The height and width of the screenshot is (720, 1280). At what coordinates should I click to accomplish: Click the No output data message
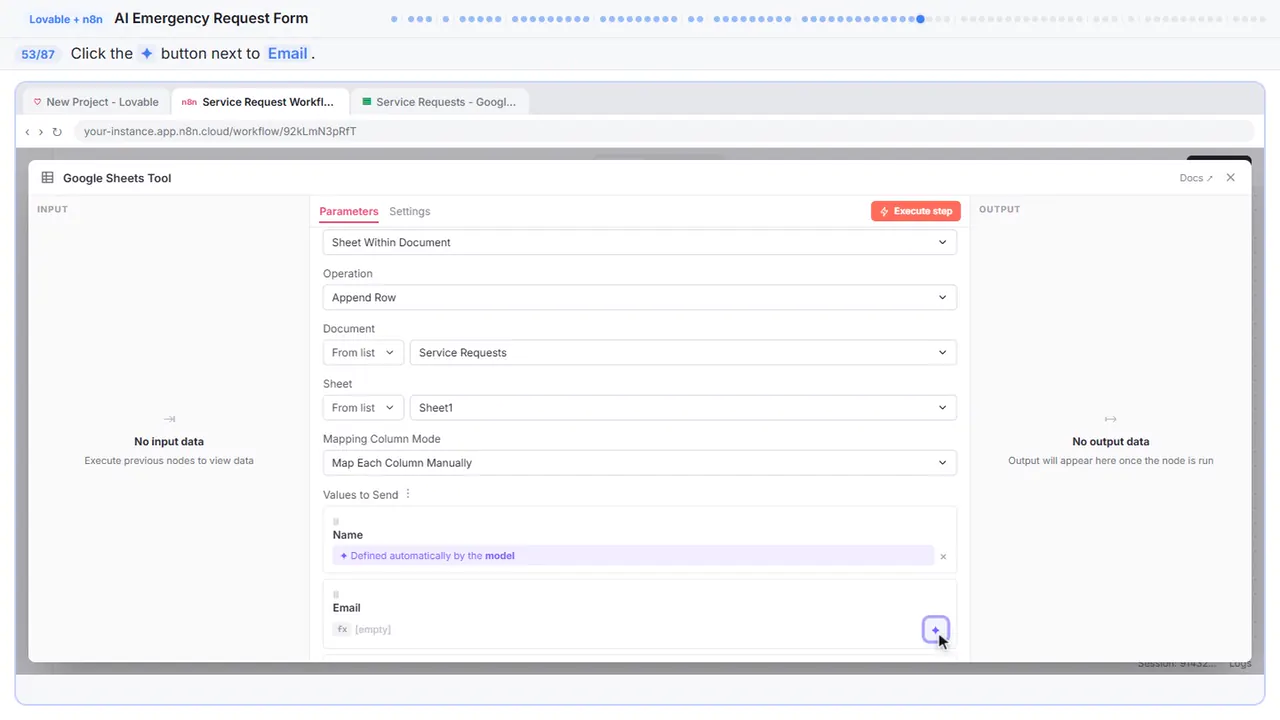(1111, 441)
